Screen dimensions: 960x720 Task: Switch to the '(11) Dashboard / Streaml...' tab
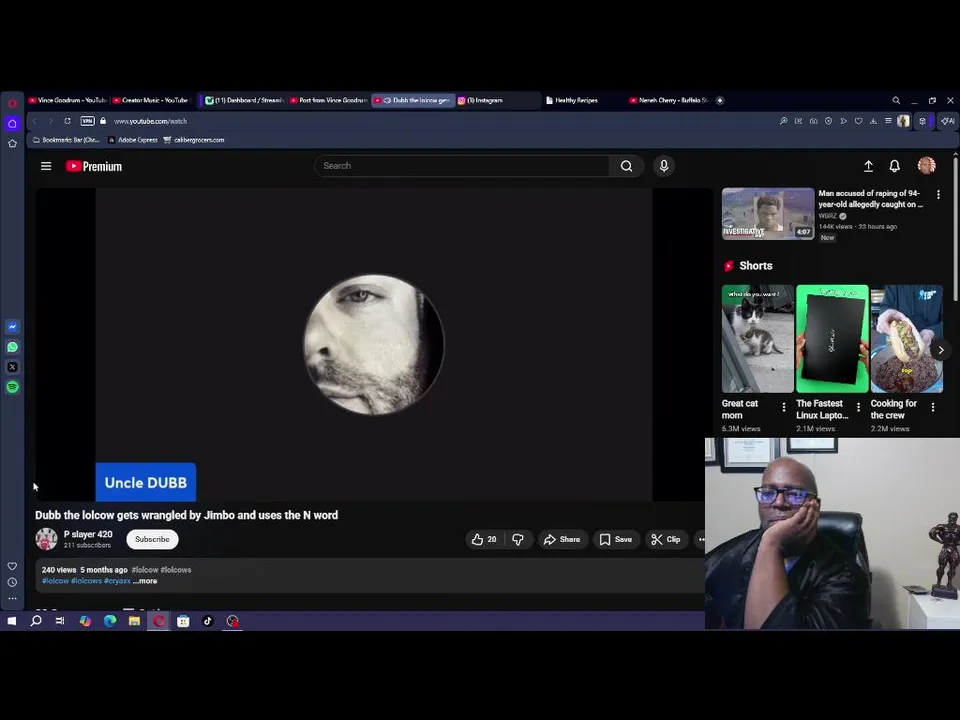(x=244, y=100)
